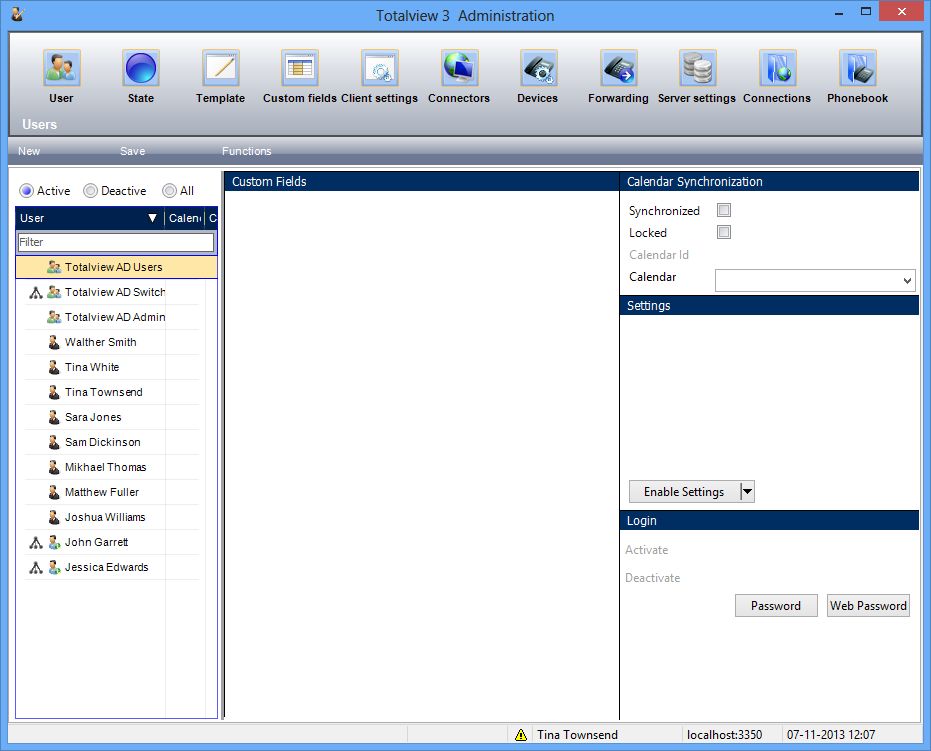Select the All users radio button
The height and width of the screenshot is (751, 931).
point(169,191)
